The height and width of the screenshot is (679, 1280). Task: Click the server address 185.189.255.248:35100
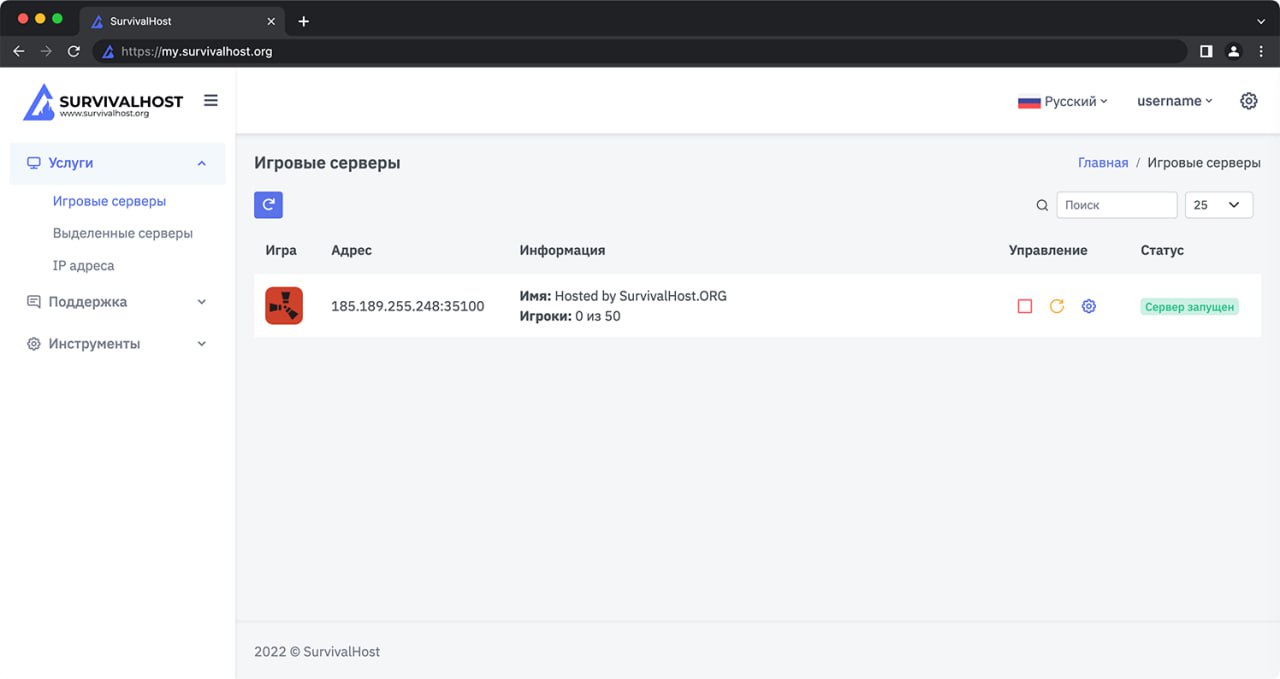[408, 306]
